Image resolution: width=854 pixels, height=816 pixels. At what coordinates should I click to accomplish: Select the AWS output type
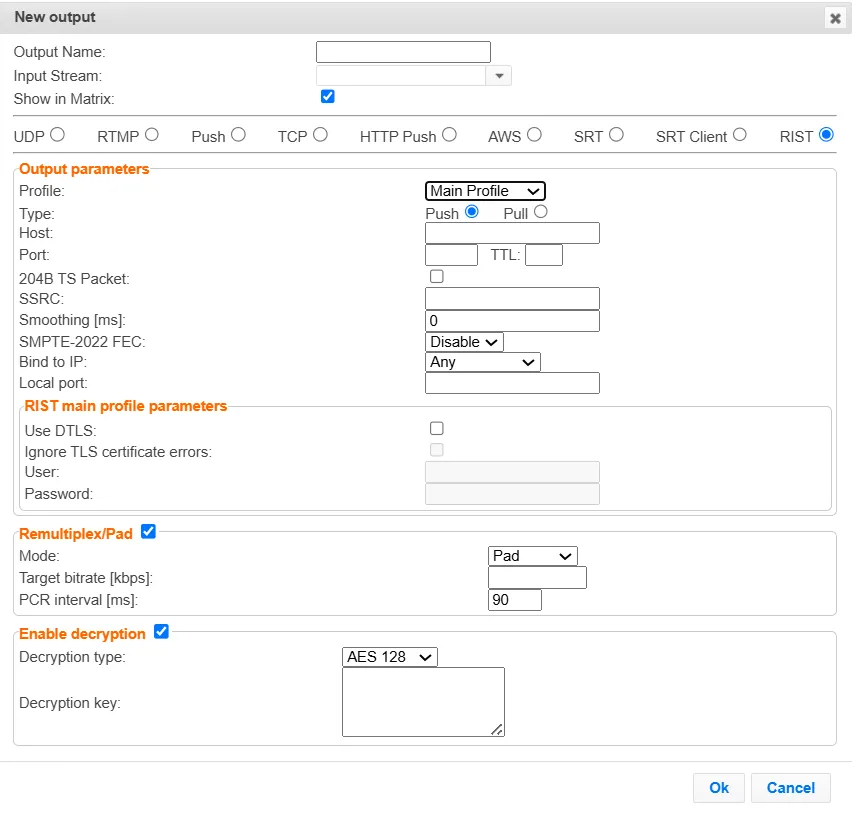click(534, 135)
